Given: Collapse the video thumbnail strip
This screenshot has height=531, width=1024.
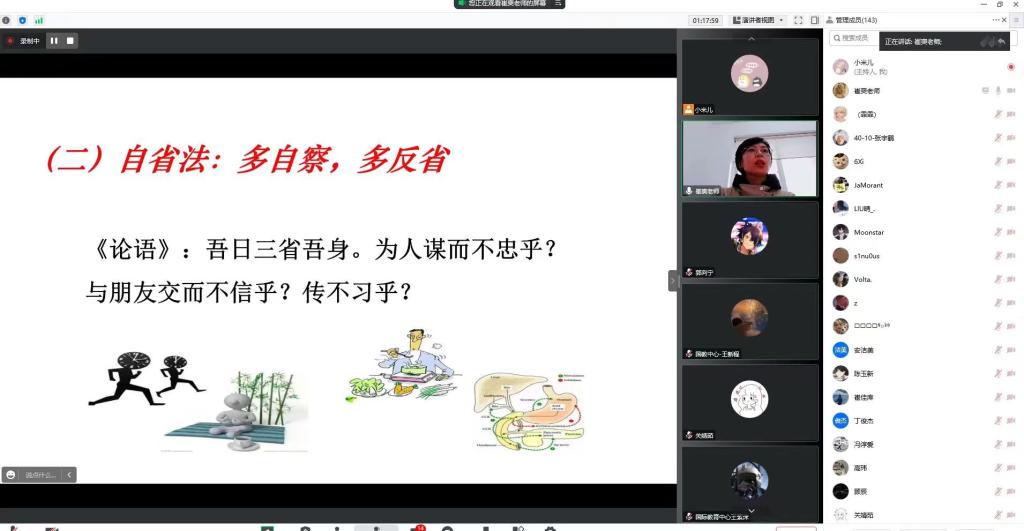Looking at the screenshot, I should (x=673, y=281).
